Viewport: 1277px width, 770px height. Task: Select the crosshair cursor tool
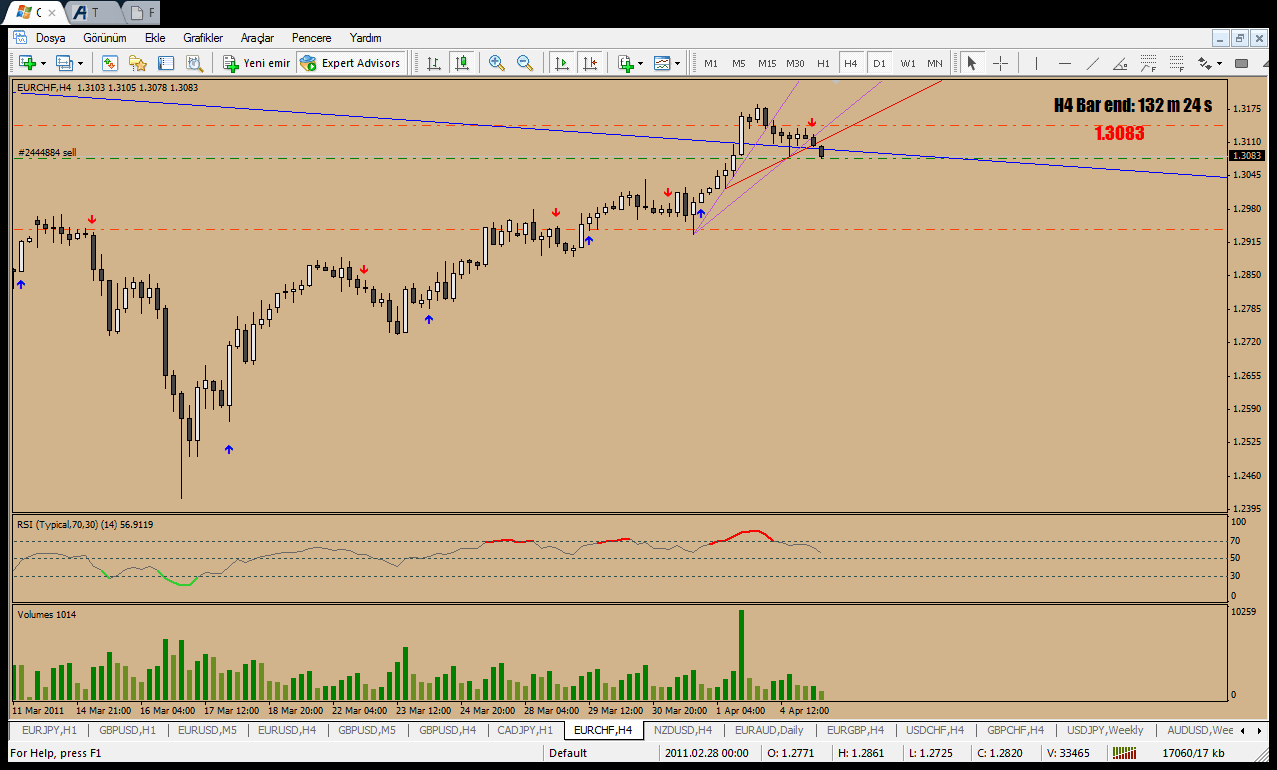(x=1000, y=63)
